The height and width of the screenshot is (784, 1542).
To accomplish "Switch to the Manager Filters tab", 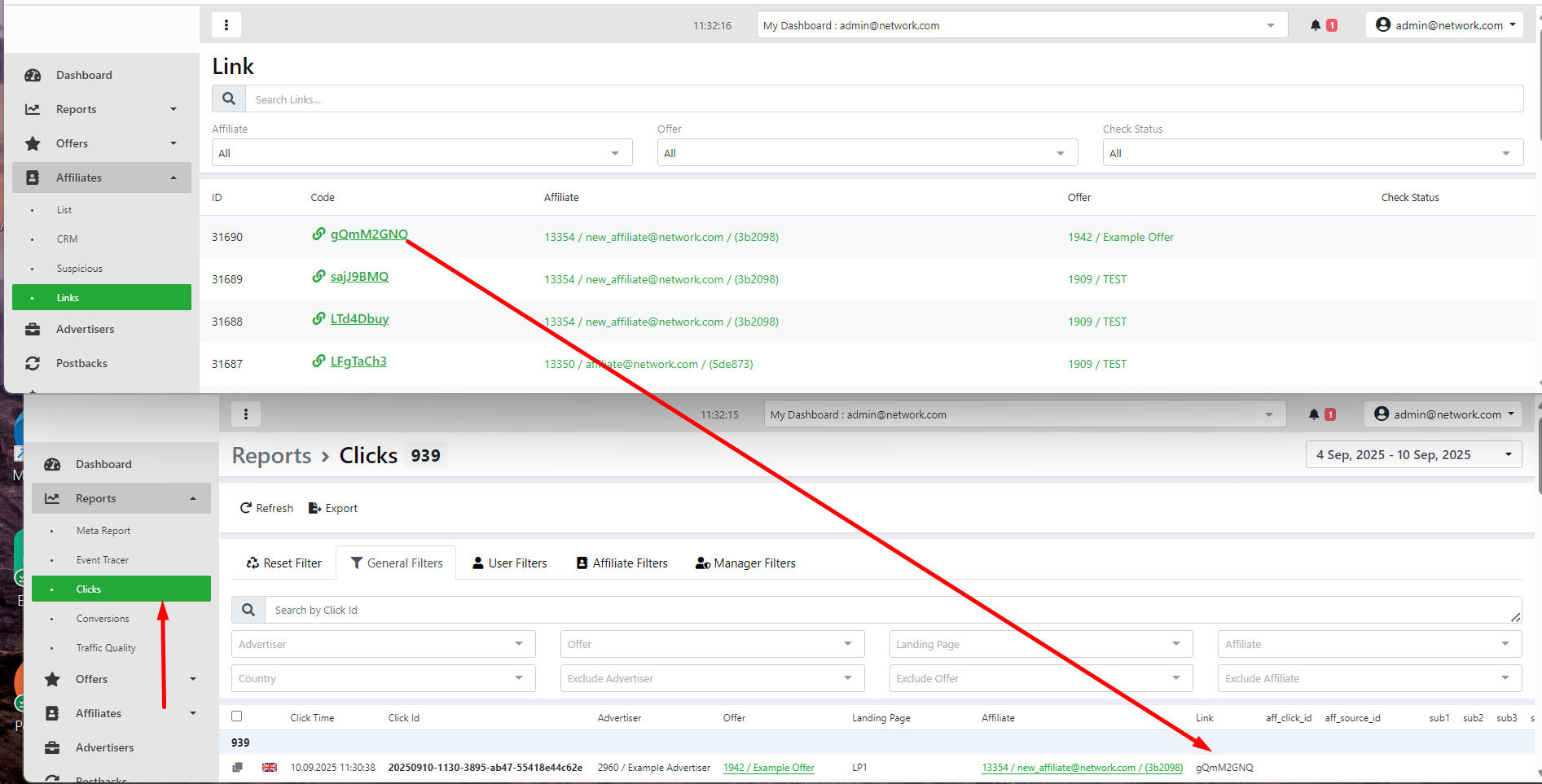I will 745,563.
